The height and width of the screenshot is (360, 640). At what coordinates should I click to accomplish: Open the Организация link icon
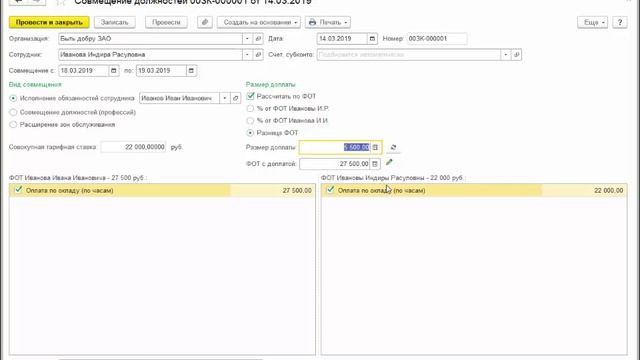[258, 39]
